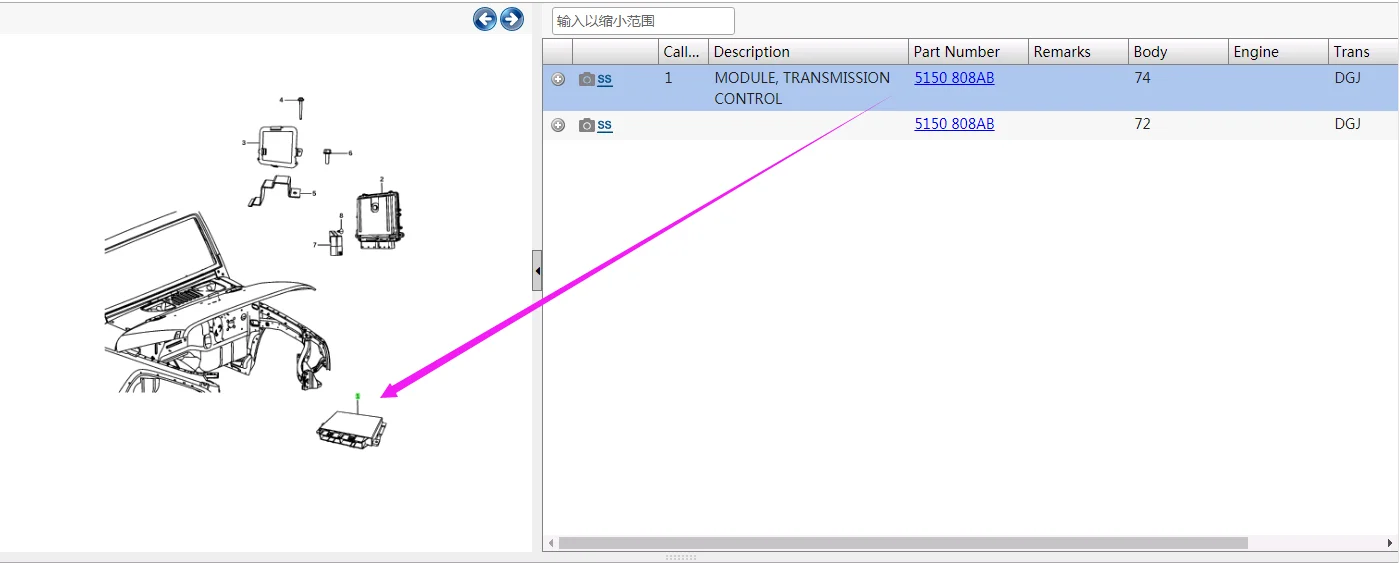Open part 5150 808AB in Body 72 row
Viewport: 1400px width, 563px height.
tap(954, 124)
